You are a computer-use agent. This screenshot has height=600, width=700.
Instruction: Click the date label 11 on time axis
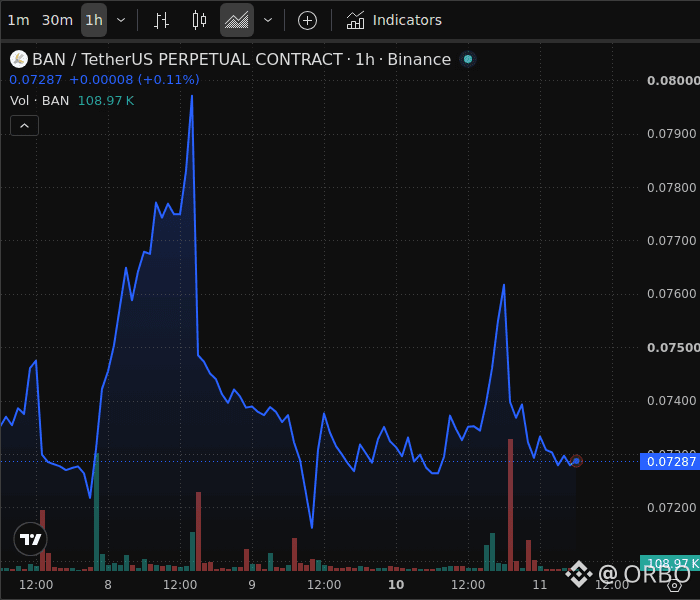tap(540, 585)
